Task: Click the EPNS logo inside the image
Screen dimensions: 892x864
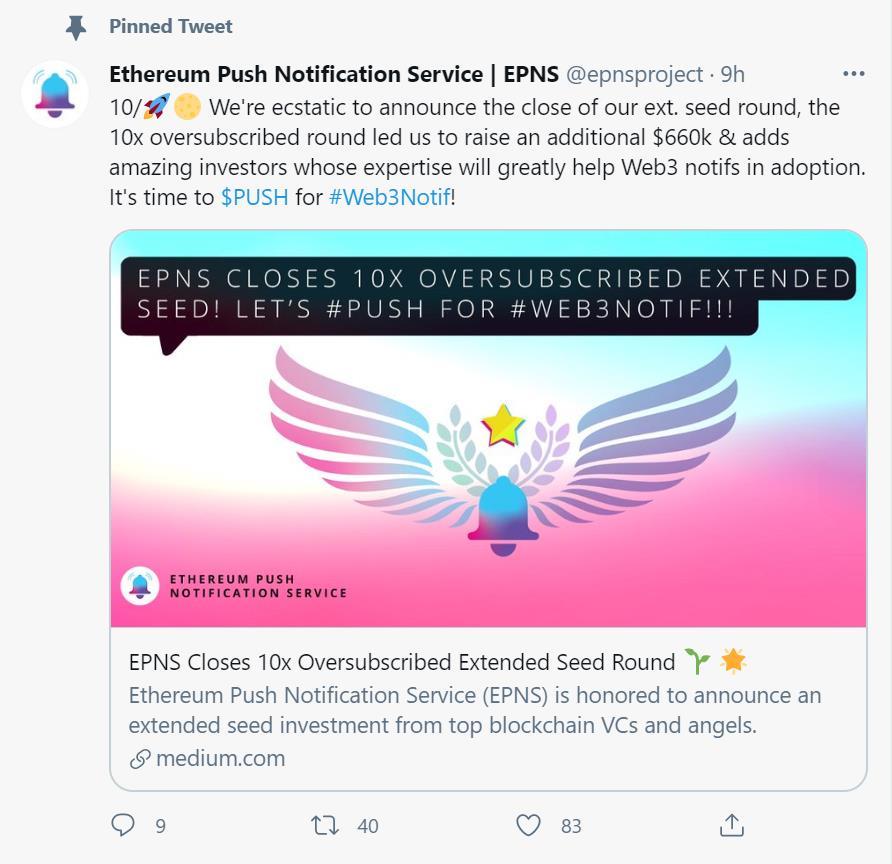Action: click(139, 585)
